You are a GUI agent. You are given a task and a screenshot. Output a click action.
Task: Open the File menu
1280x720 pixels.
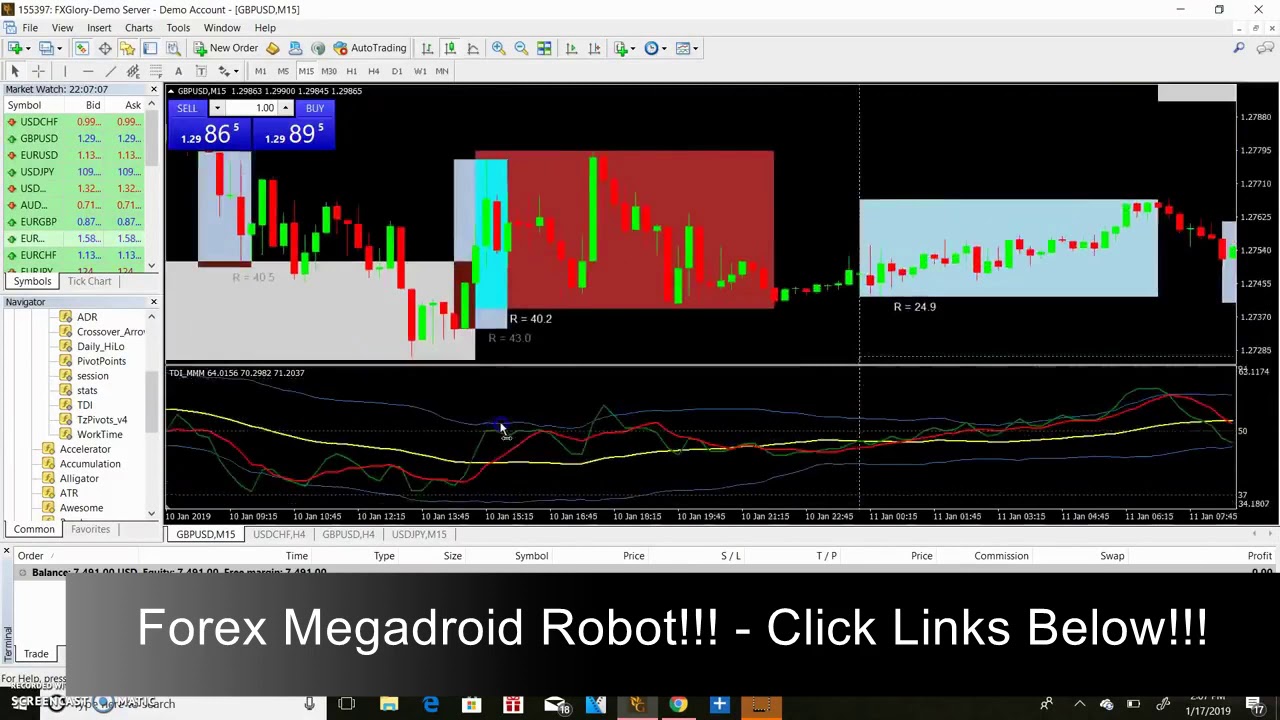pos(30,28)
